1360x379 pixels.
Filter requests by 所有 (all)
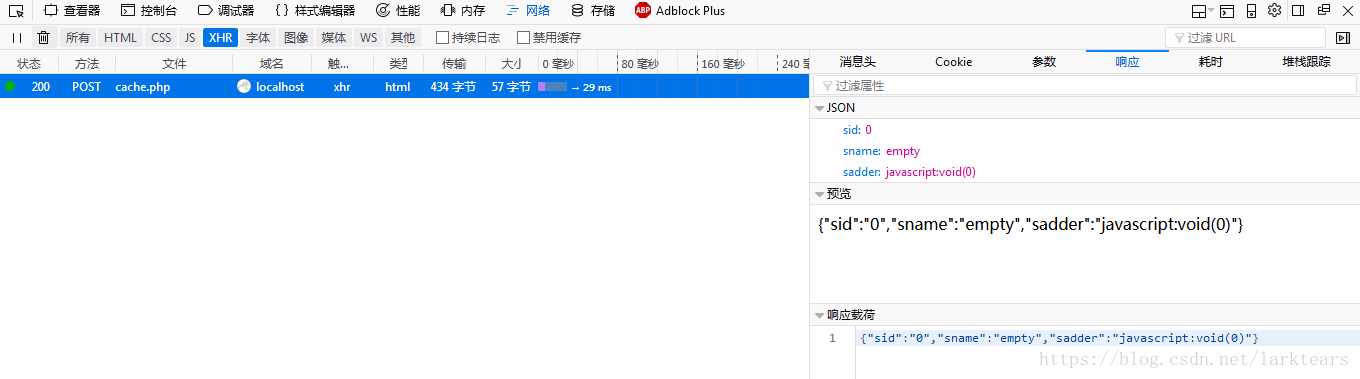78,38
